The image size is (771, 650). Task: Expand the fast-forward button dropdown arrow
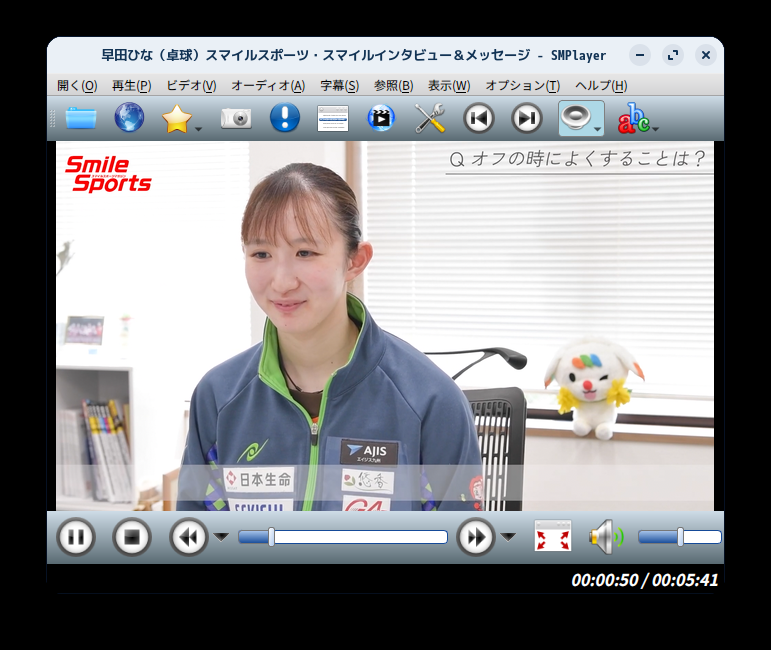coord(508,537)
